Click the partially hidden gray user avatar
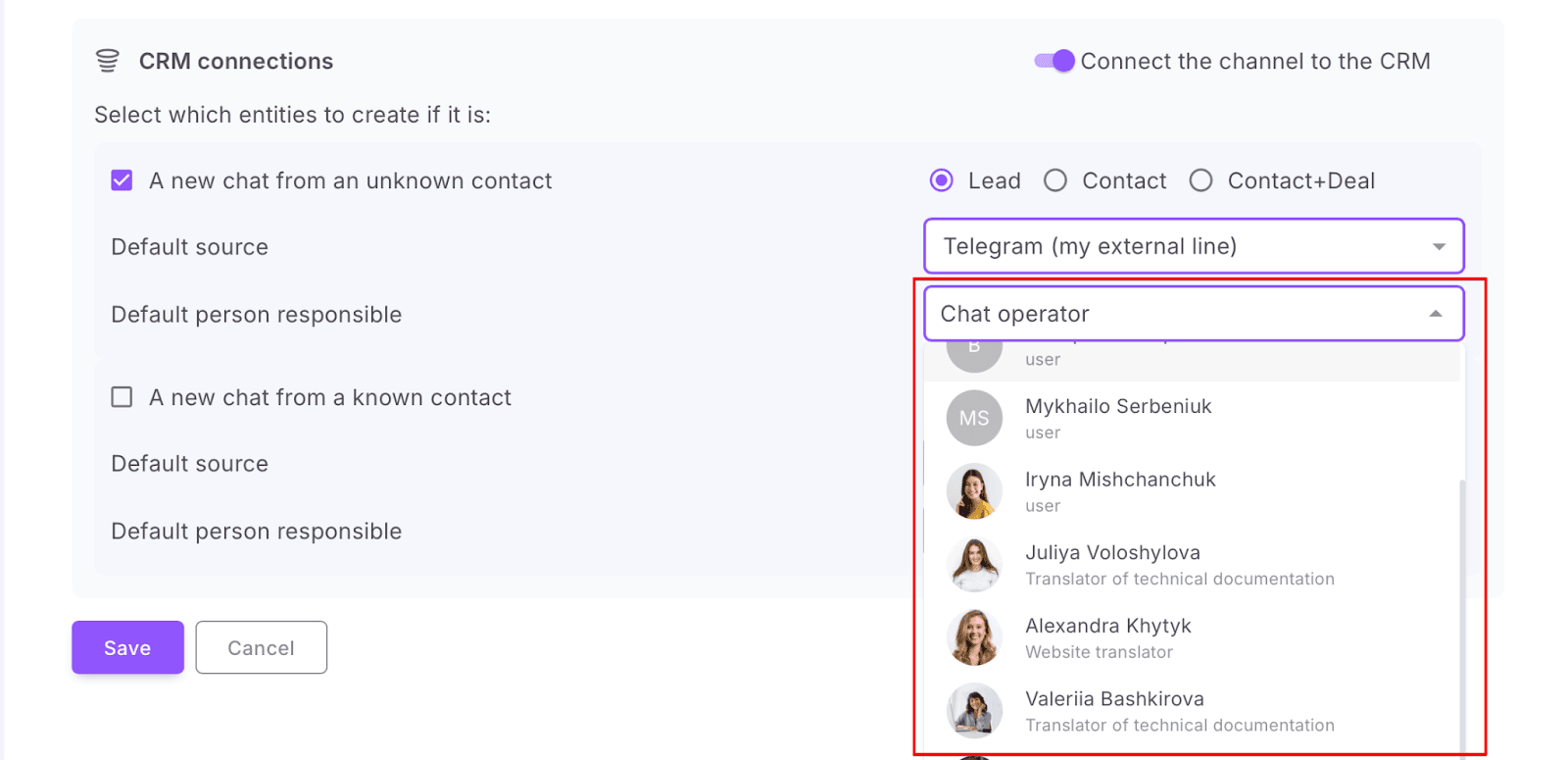1568x760 pixels. pos(974,353)
